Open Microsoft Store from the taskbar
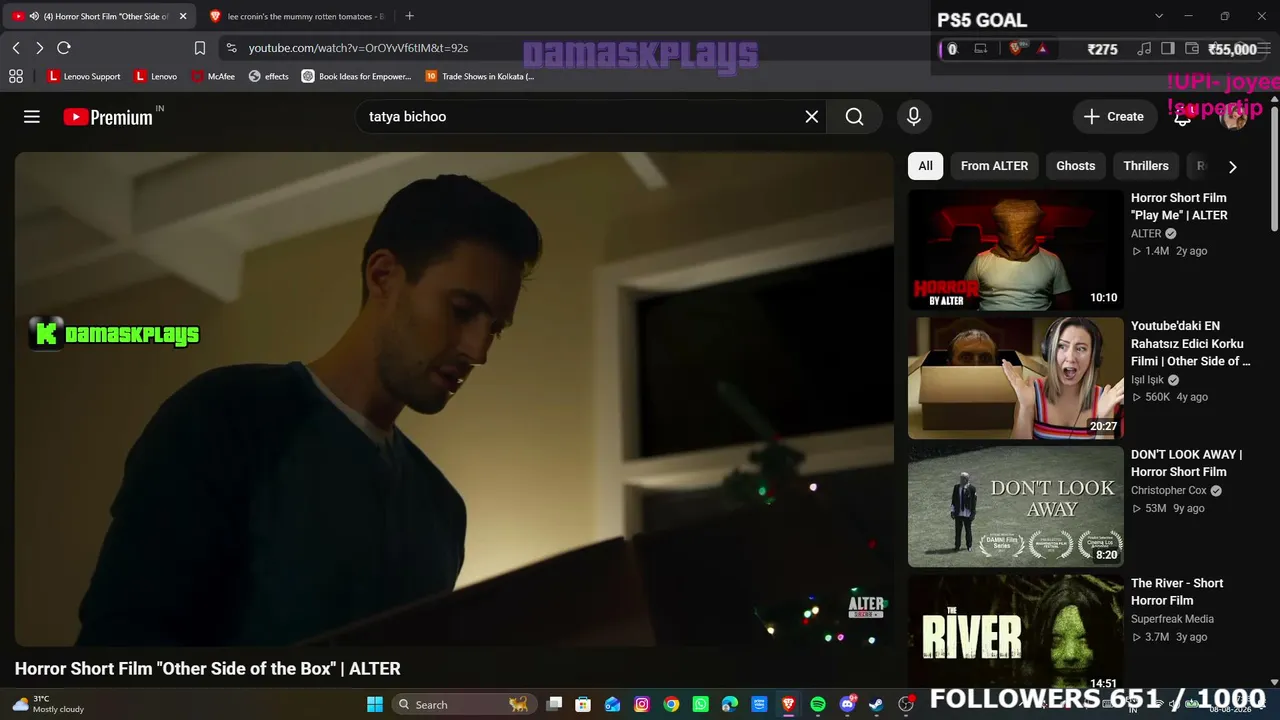 [583, 704]
